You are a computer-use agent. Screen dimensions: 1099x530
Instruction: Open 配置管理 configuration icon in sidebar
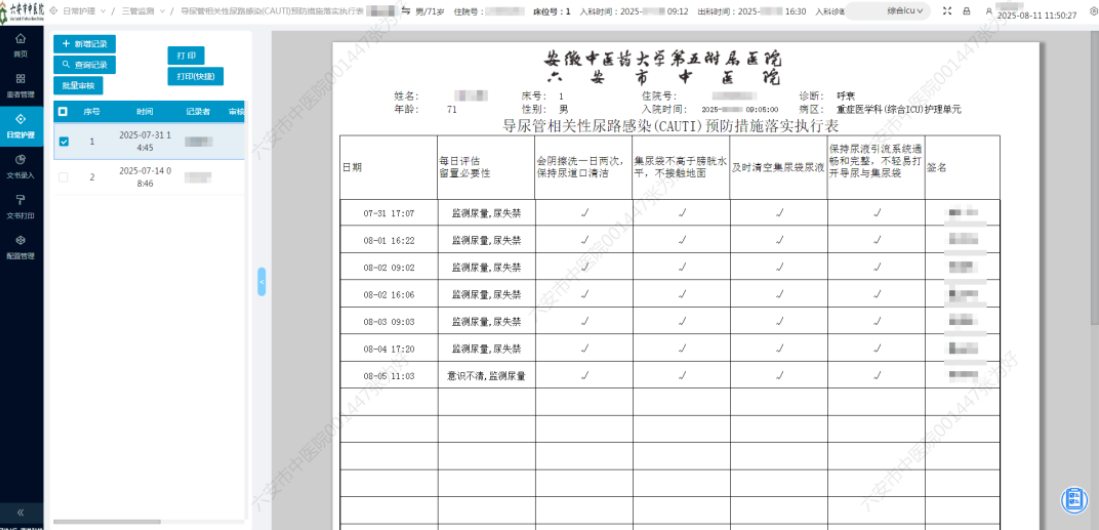coord(20,246)
